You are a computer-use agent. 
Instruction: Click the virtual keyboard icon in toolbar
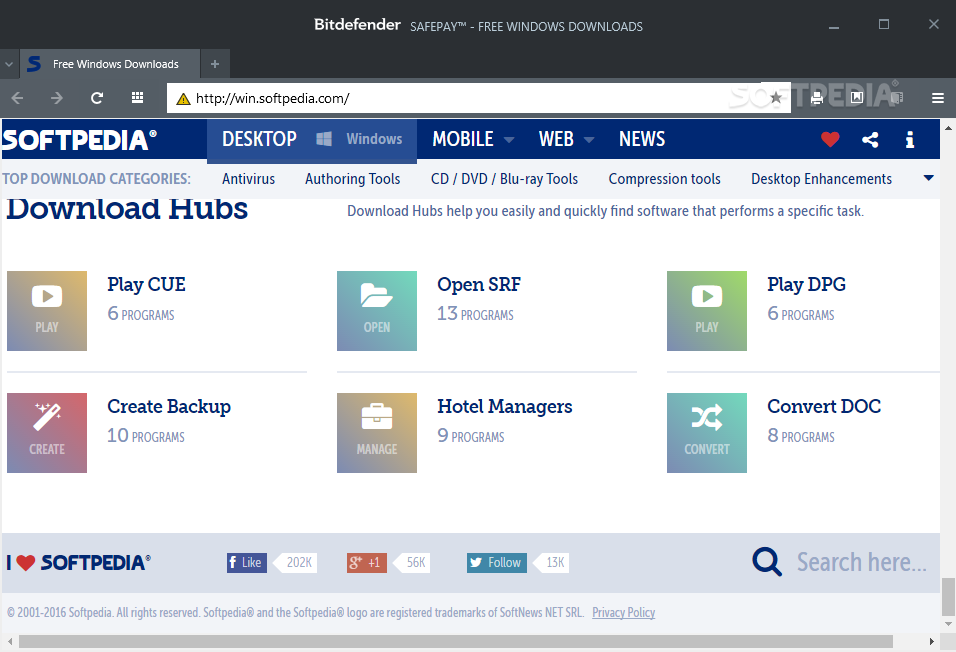[896, 98]
